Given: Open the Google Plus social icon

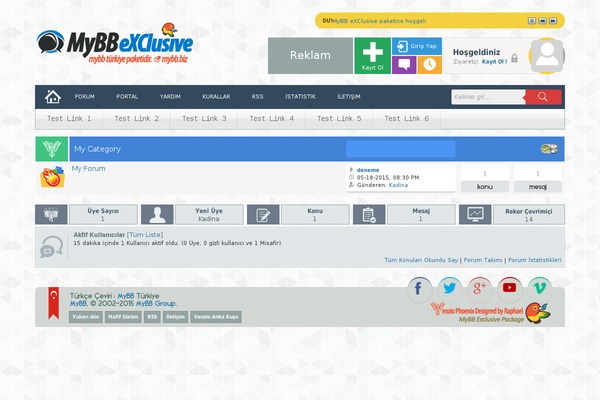Looking at the screenshot, I should 479,289.
